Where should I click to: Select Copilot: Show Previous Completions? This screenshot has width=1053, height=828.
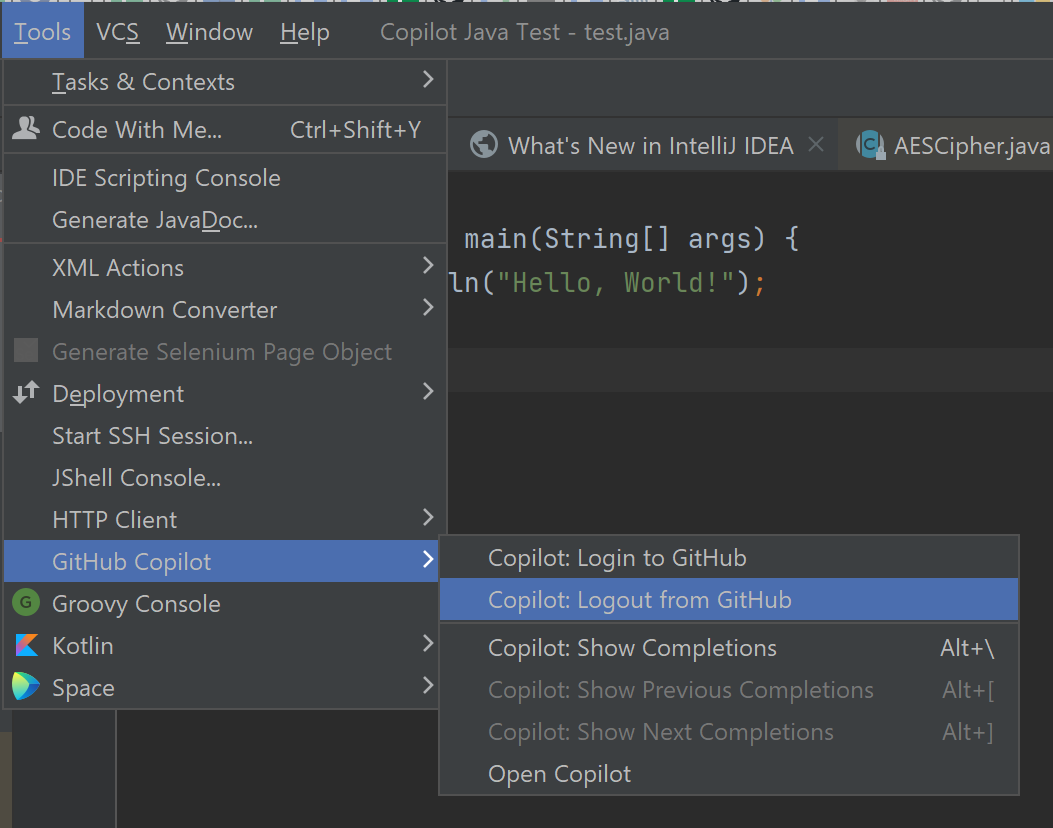(729, 690)
